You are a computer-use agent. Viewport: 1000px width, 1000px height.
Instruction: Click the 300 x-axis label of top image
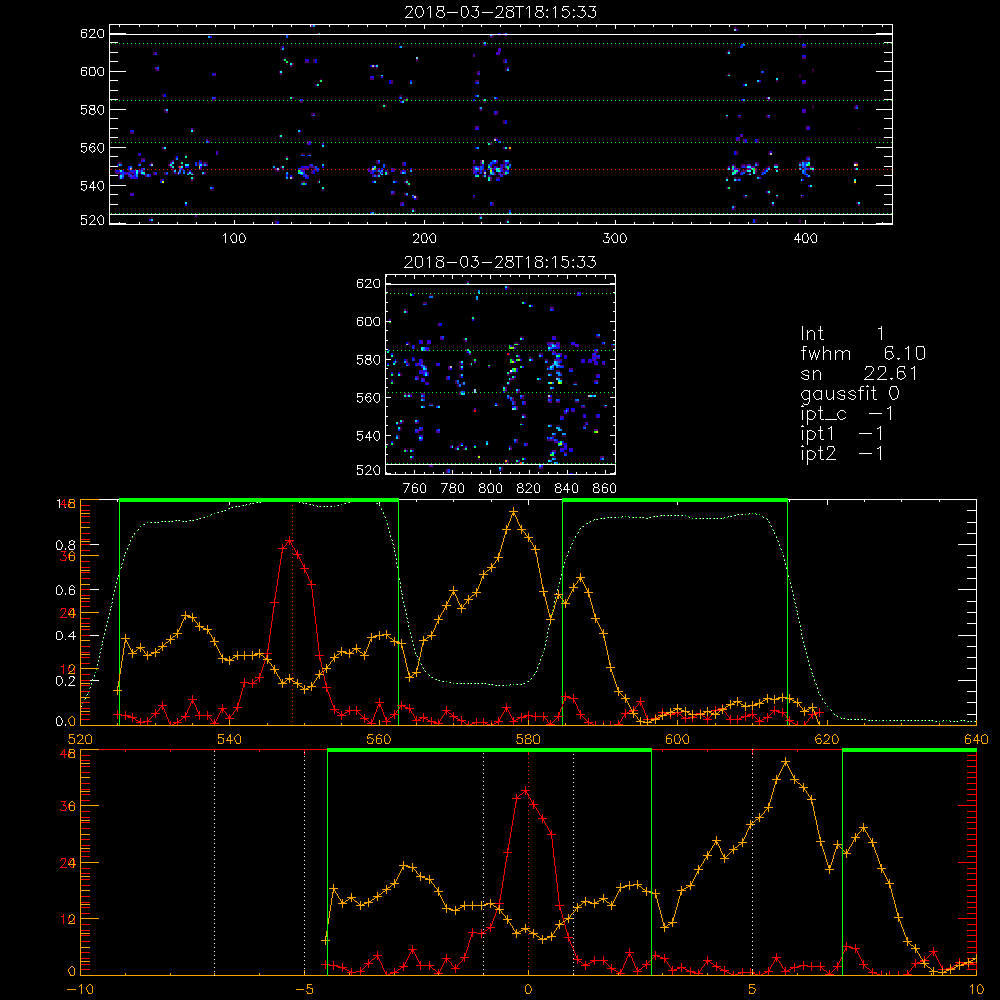click(615, 239)
